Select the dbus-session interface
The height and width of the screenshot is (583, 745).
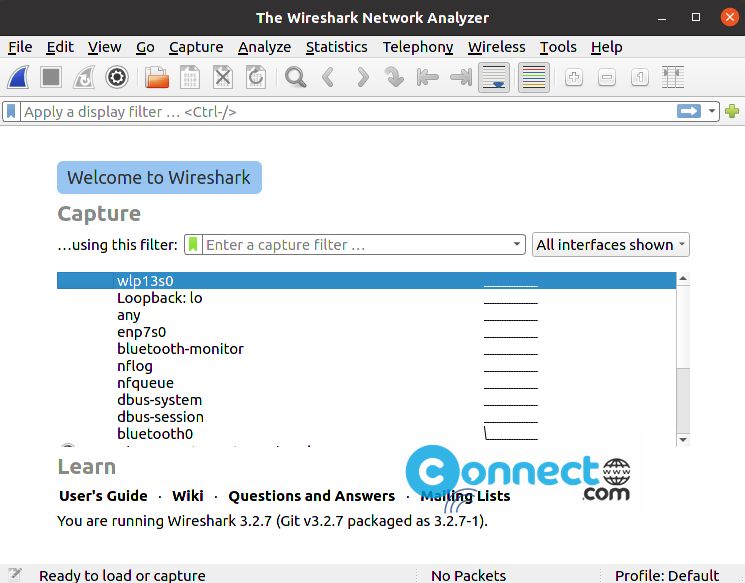(366, 417)
